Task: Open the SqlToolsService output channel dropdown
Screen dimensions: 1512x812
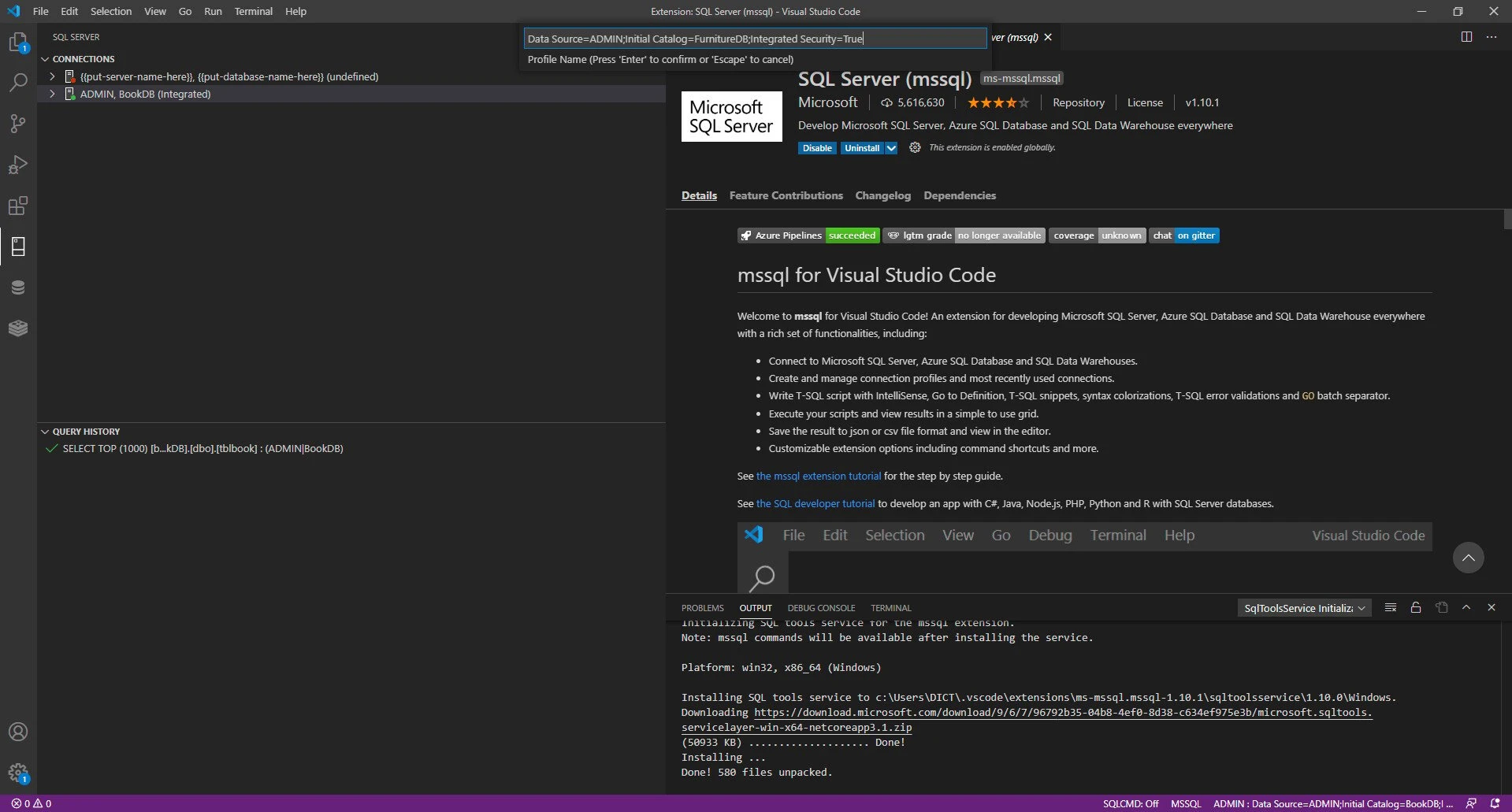Action: pos(1304,608)
